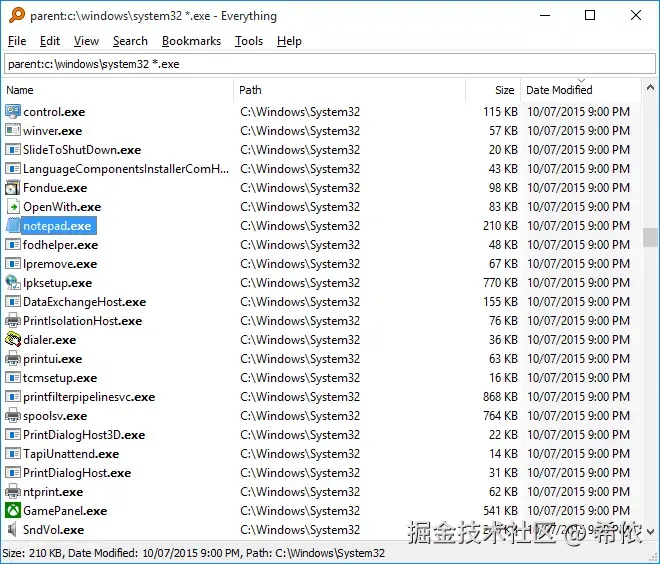Screen dimensions: 660x564
Task: Click the printui.exe printer icon
Action: [x=13, y=359]
